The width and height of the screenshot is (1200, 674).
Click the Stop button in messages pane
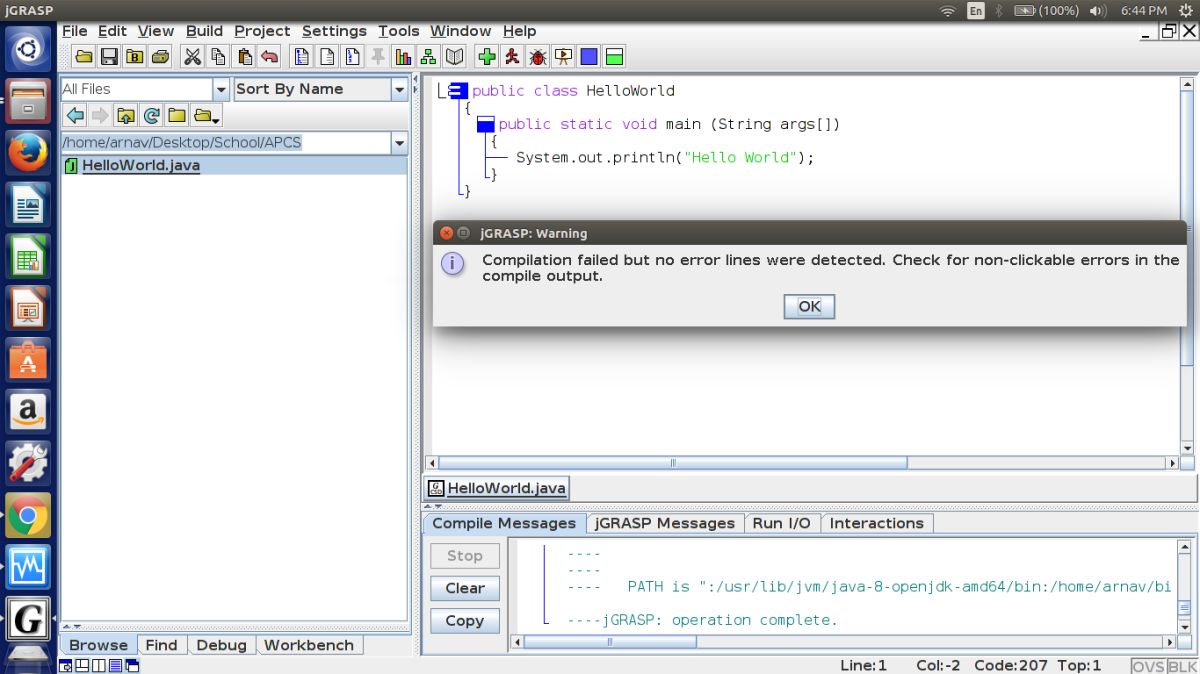[x=465, y=556]
